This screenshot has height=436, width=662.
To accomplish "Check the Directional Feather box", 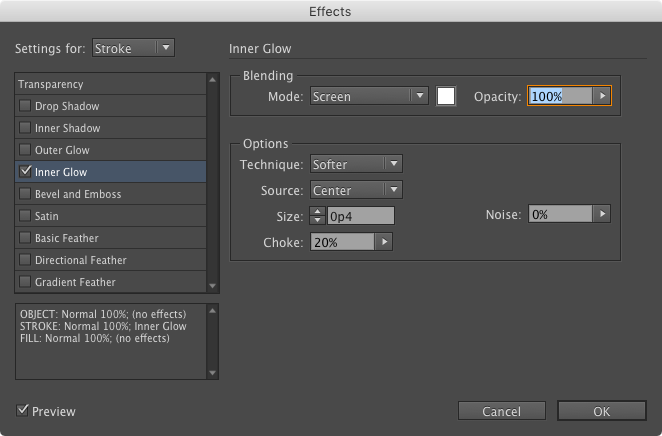I will coord(25,260).
